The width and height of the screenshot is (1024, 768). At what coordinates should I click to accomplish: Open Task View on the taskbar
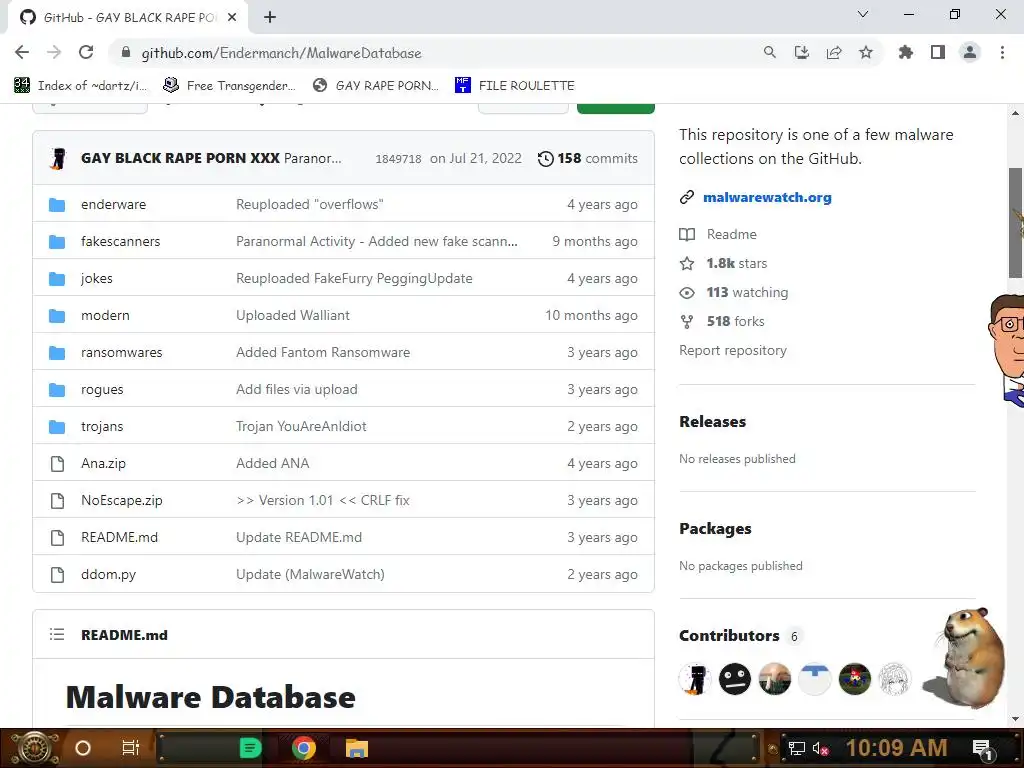(x=131, y=748)
